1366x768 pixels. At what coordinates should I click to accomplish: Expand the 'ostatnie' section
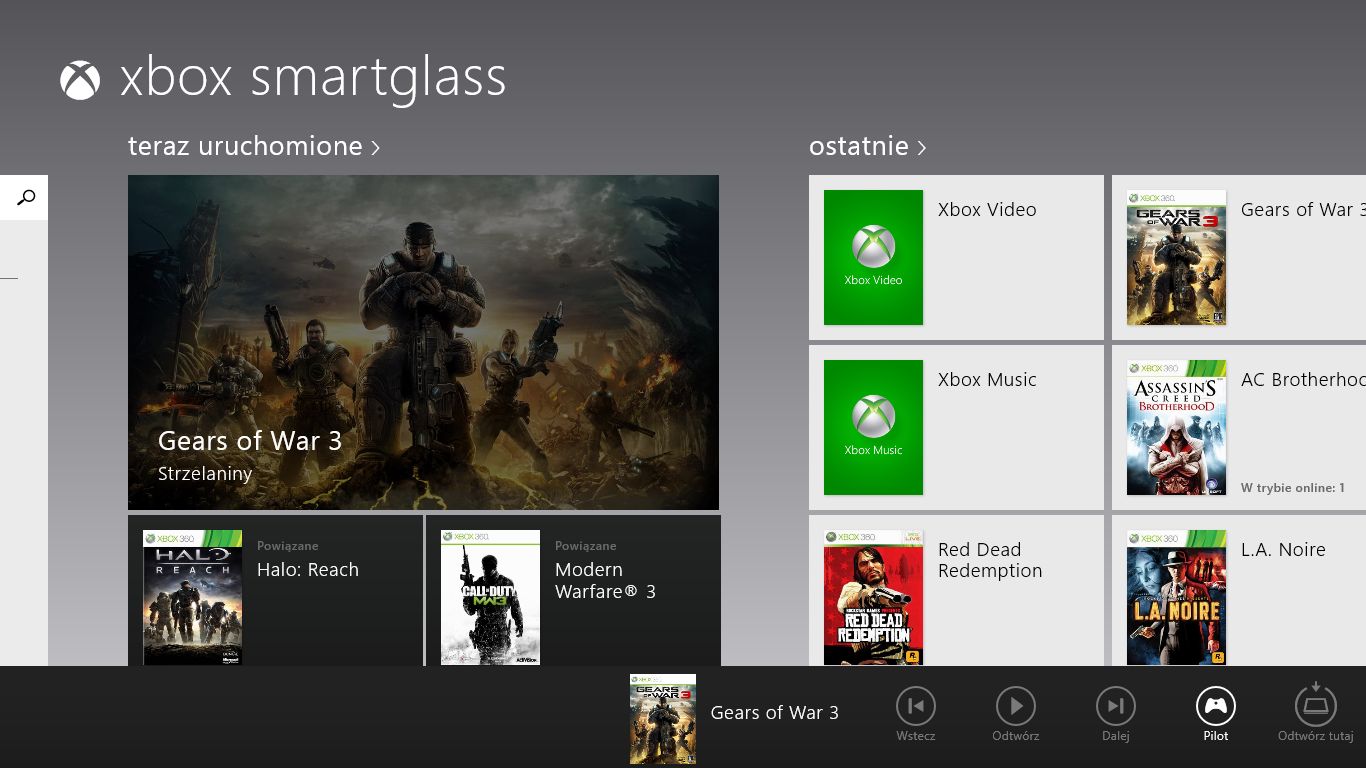[x=868, y=146]
